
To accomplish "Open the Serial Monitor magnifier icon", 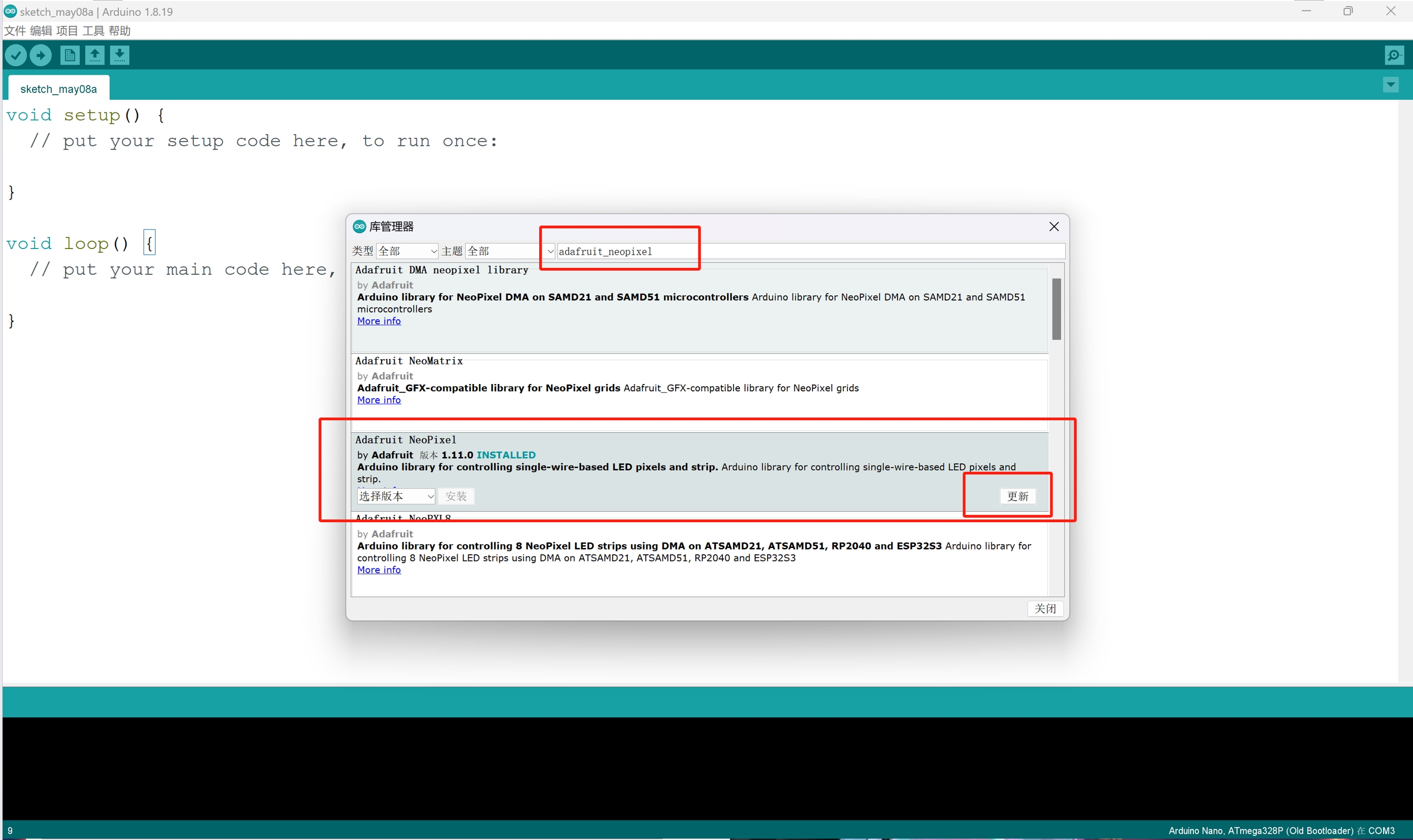I will pos(1393,55).
